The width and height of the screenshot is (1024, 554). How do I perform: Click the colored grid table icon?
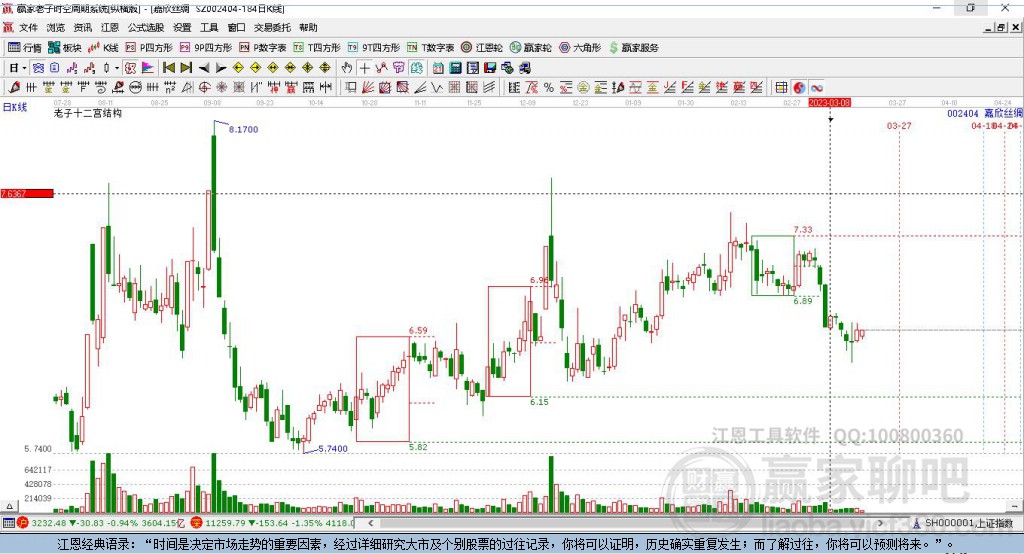coord(782,88)
